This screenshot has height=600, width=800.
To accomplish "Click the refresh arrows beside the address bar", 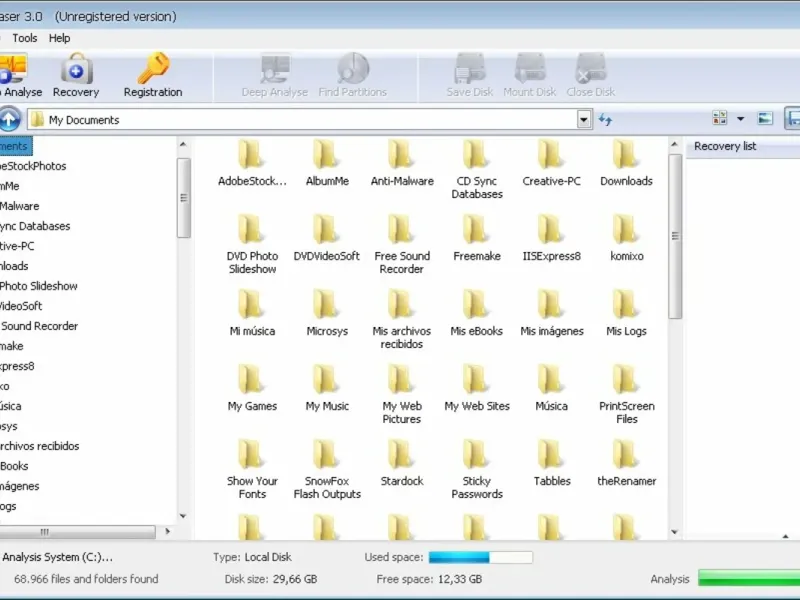I will click(606, 119).
